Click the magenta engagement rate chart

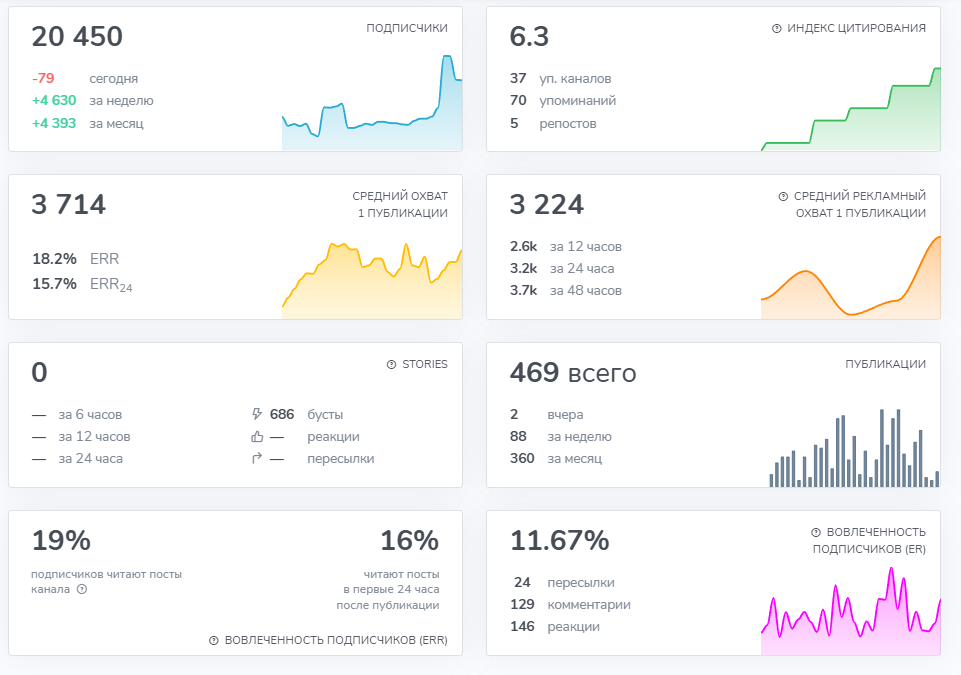(x=851, y=611)
